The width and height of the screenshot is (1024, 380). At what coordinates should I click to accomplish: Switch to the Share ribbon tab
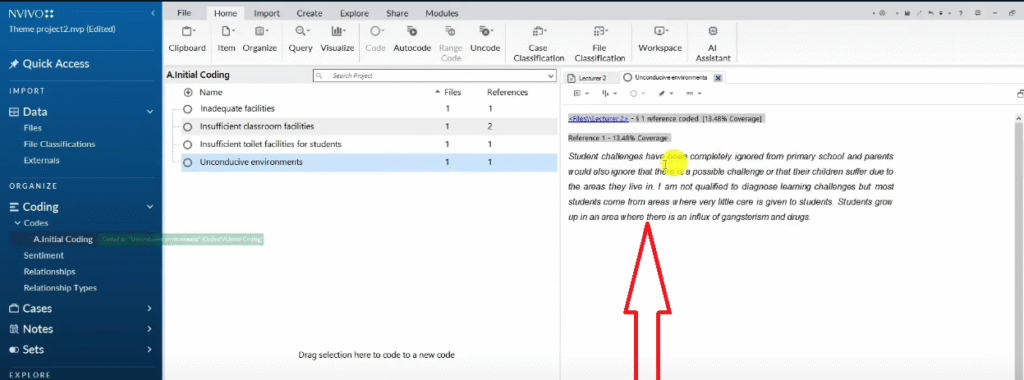click(397, 13)
